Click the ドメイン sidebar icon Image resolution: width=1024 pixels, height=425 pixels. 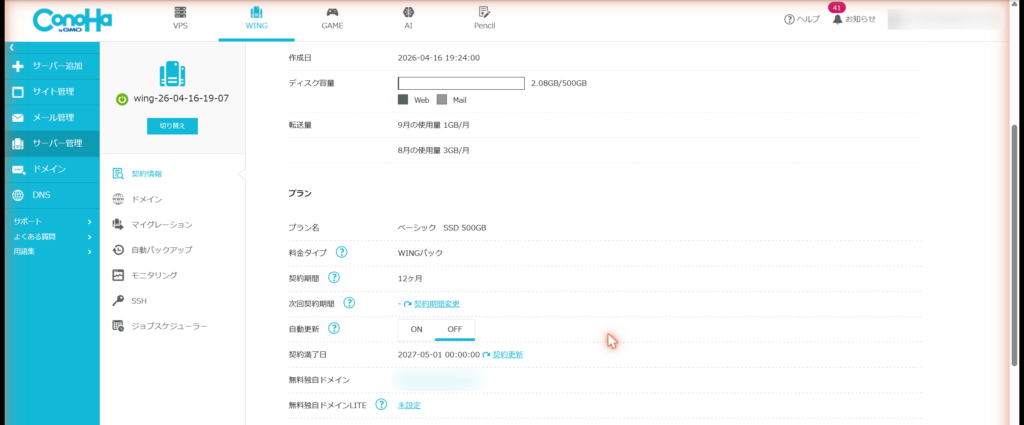pyautogui.click(x=18, y=170)
